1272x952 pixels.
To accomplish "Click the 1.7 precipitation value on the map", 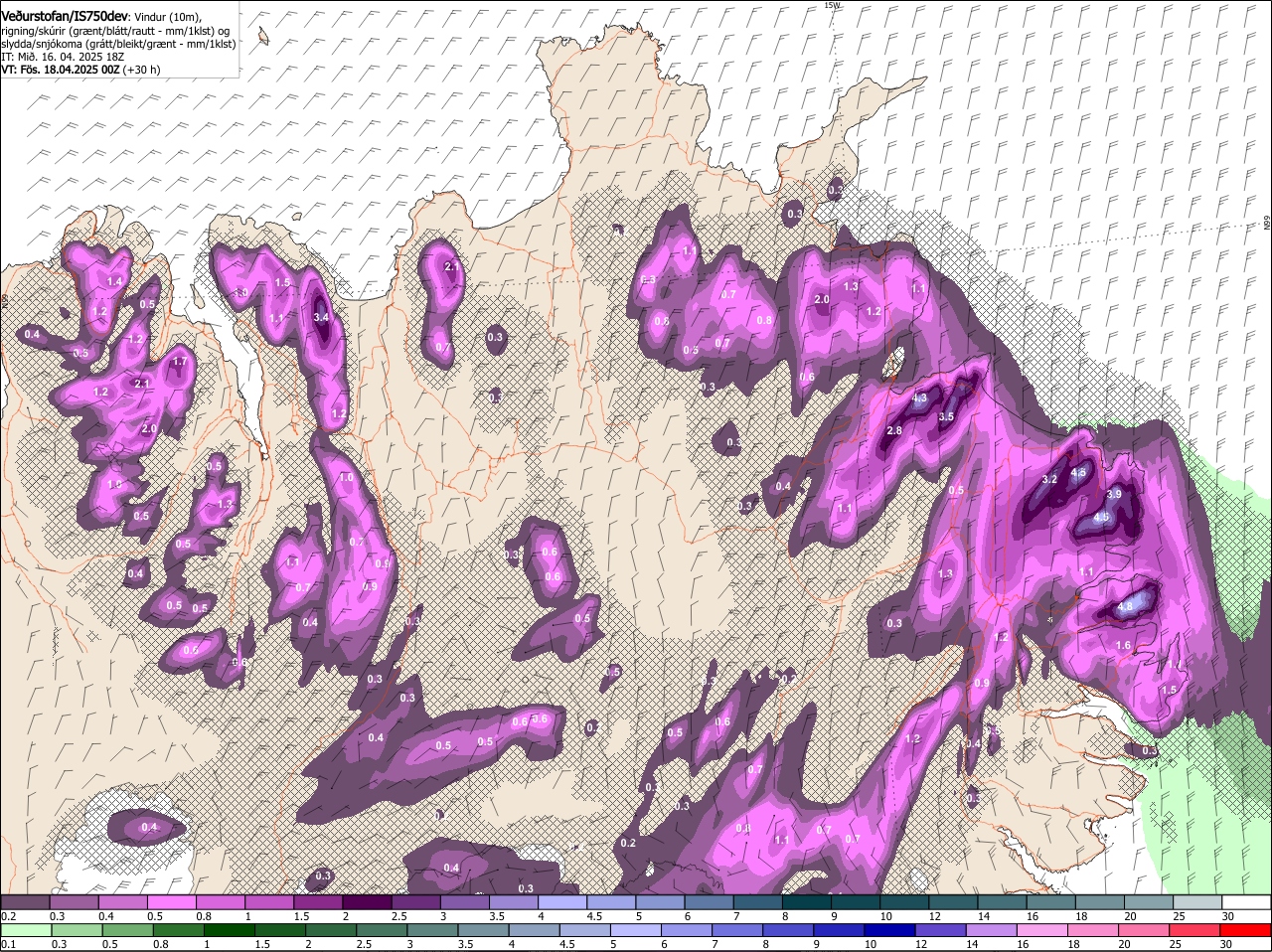I will (180, 362).
